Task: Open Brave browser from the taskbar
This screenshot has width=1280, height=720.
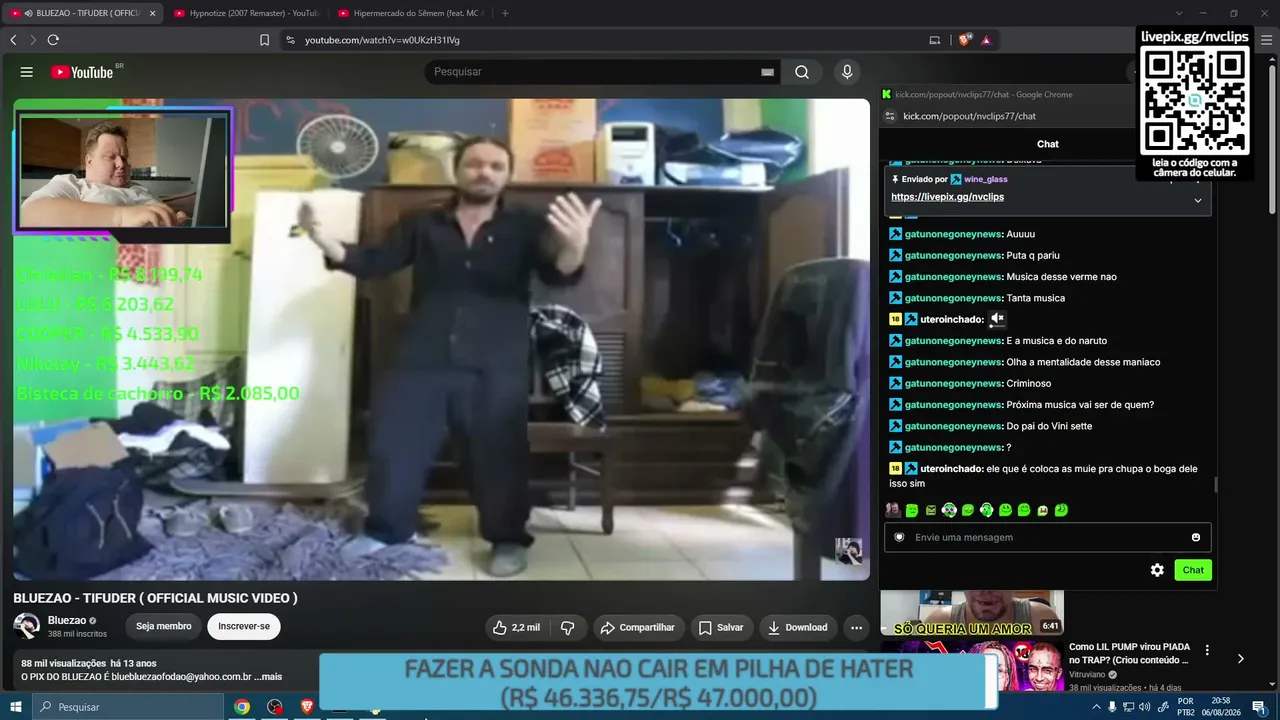Action: [308, 707]
